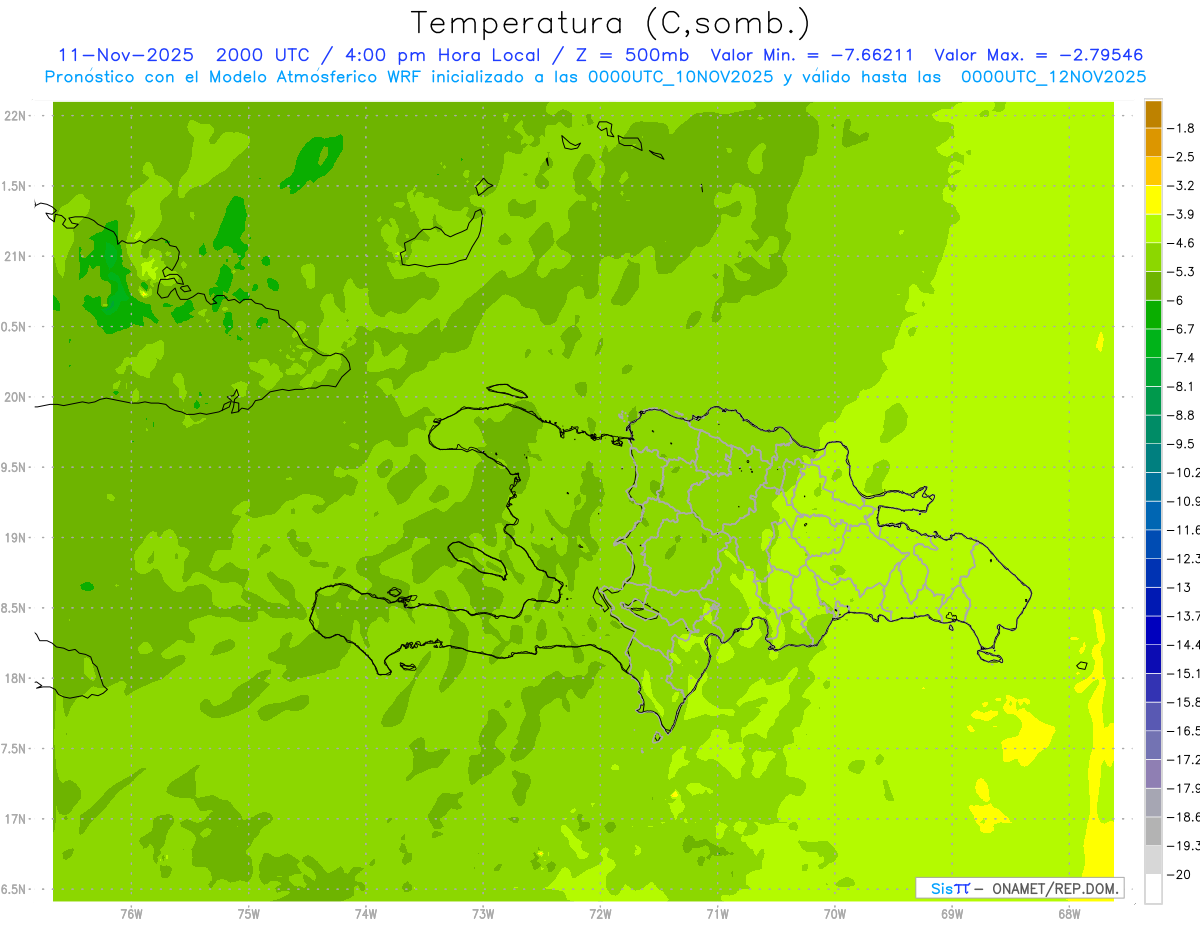Viewport: 1200px width, 927px height.
Task: Click the -2.5 color bar label
Action: (1181, 157)
